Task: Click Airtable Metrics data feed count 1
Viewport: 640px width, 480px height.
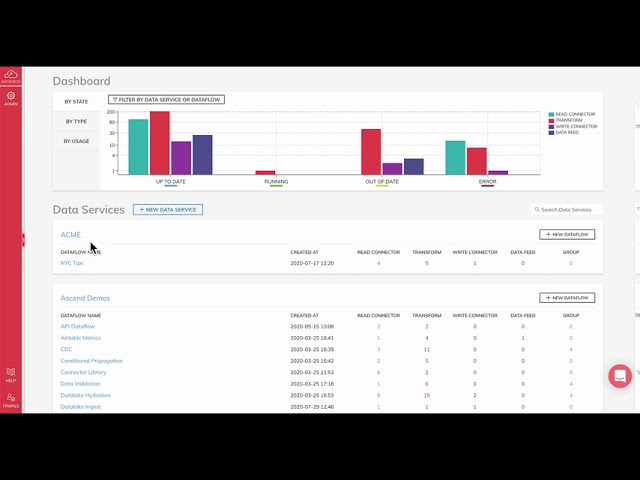Action: 523,338
